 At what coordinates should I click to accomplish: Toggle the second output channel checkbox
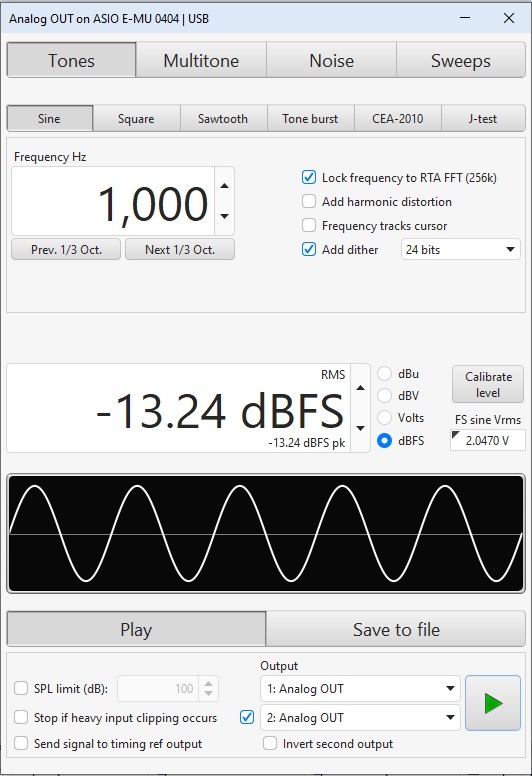[247, 717]
